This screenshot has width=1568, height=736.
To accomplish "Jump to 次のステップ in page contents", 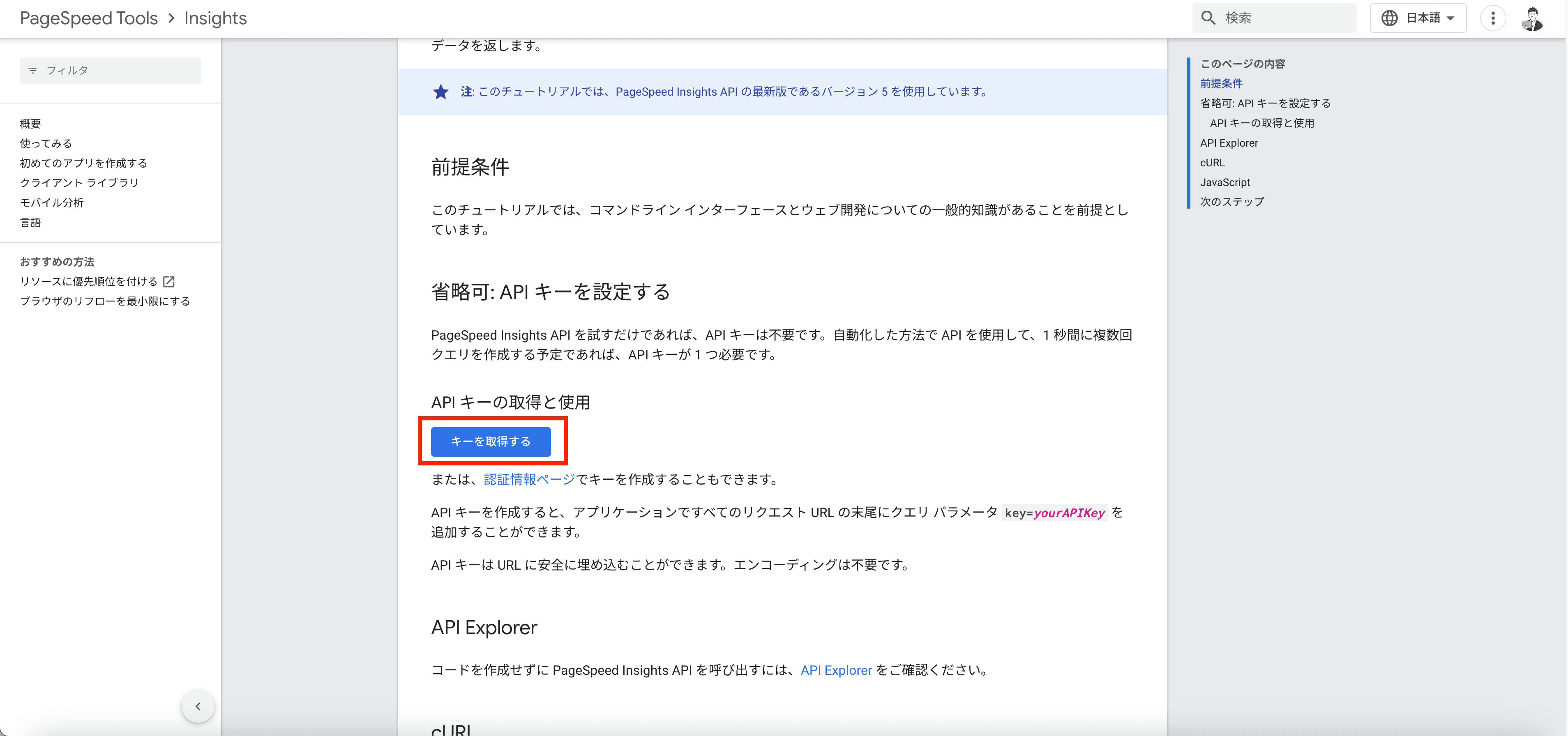I will [1231, 202].
